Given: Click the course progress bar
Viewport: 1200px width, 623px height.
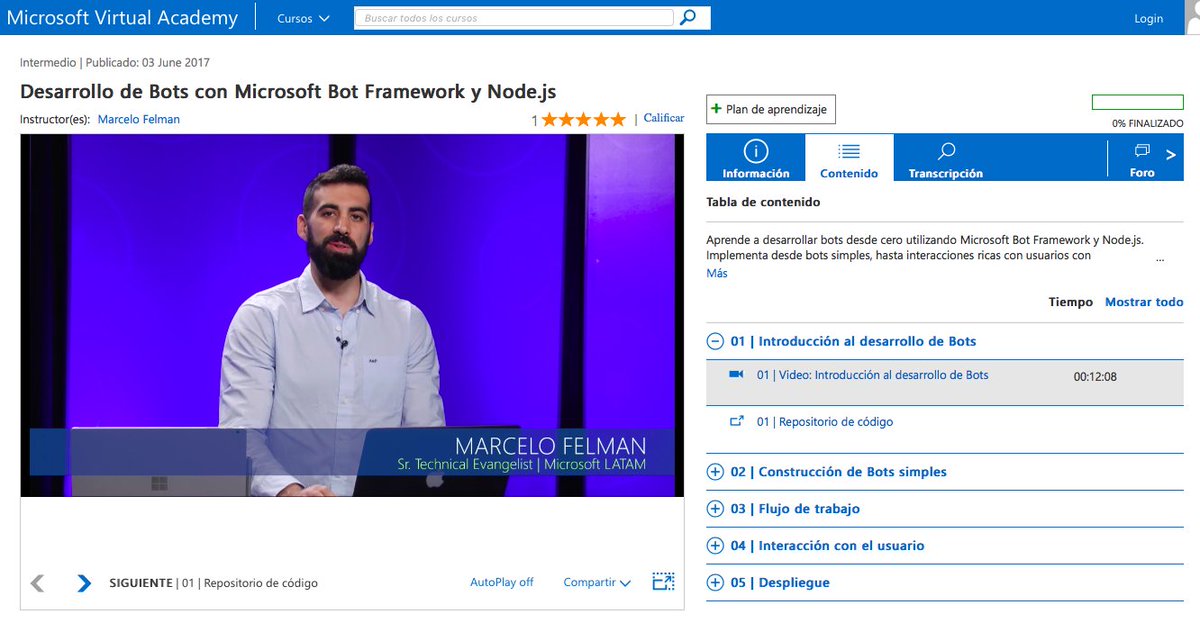Looking at the screenshot, I should 1138,102.
